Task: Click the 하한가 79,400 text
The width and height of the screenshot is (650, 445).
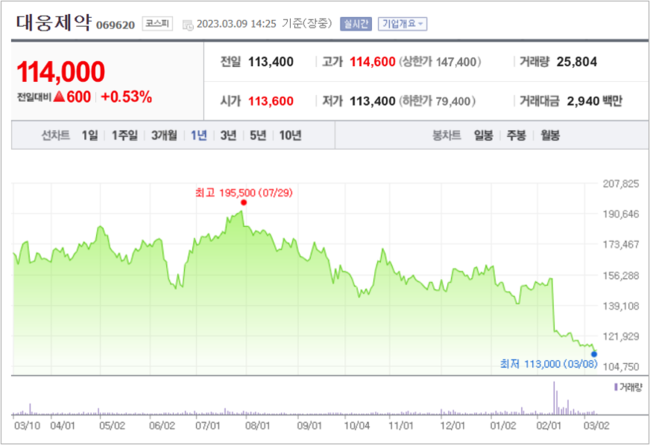Action: tap(437, 101)
